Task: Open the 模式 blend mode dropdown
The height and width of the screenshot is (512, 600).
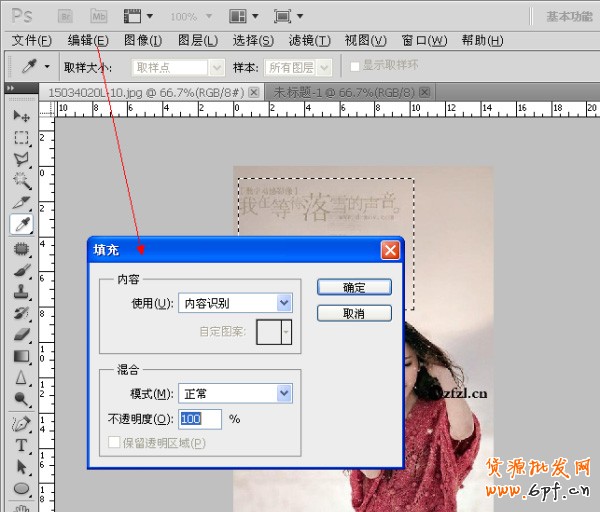Action: tap(235, 394)
